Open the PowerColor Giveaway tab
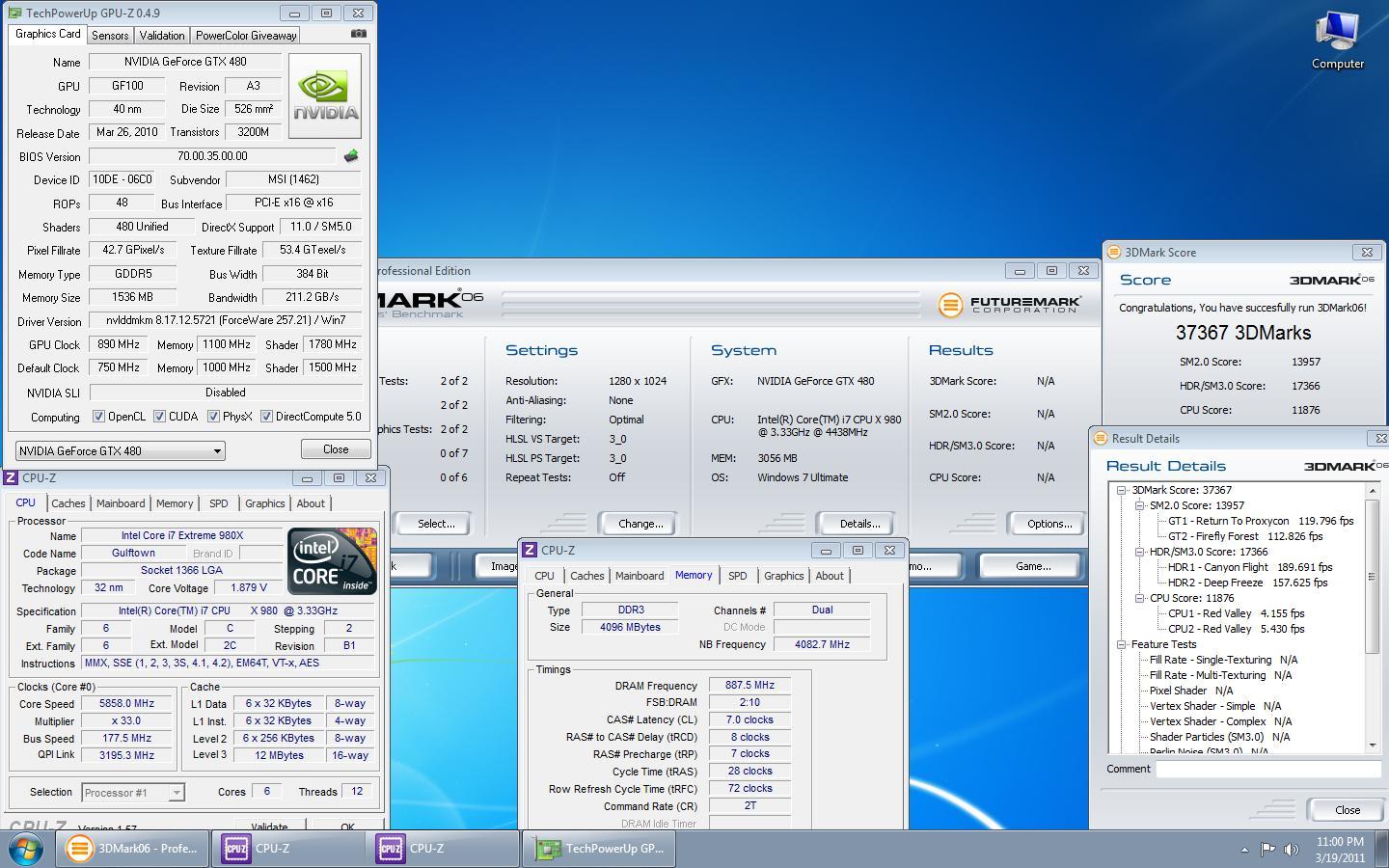Image resolution: width=1389 pixels, height=868 pixels. (246, 36)
